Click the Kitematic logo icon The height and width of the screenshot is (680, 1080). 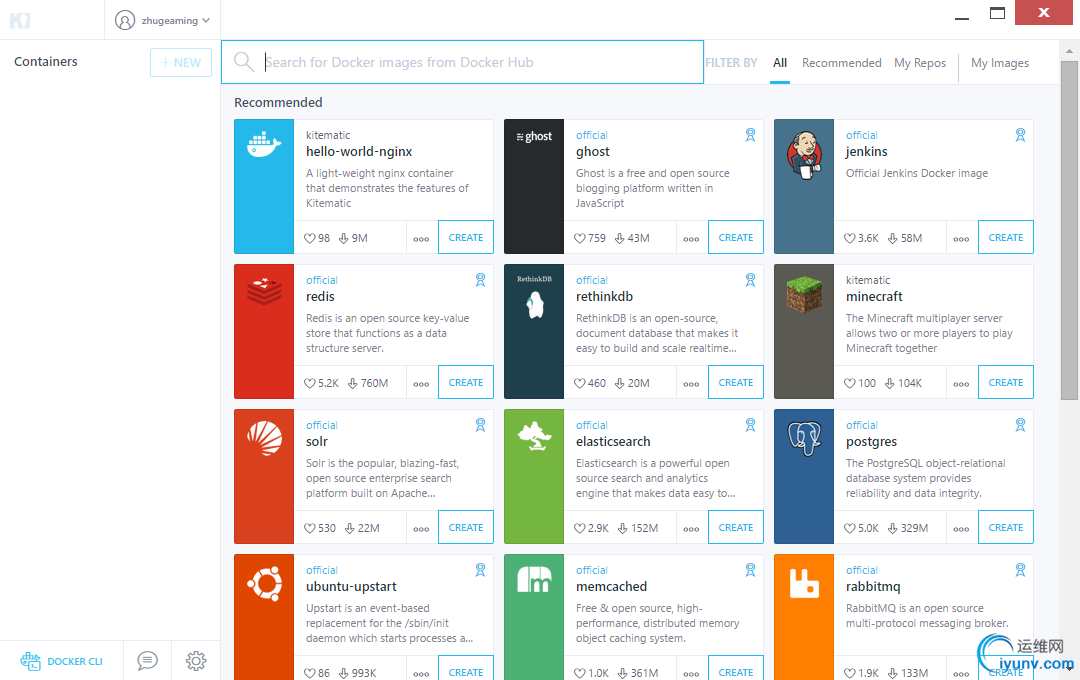[20, 21]
